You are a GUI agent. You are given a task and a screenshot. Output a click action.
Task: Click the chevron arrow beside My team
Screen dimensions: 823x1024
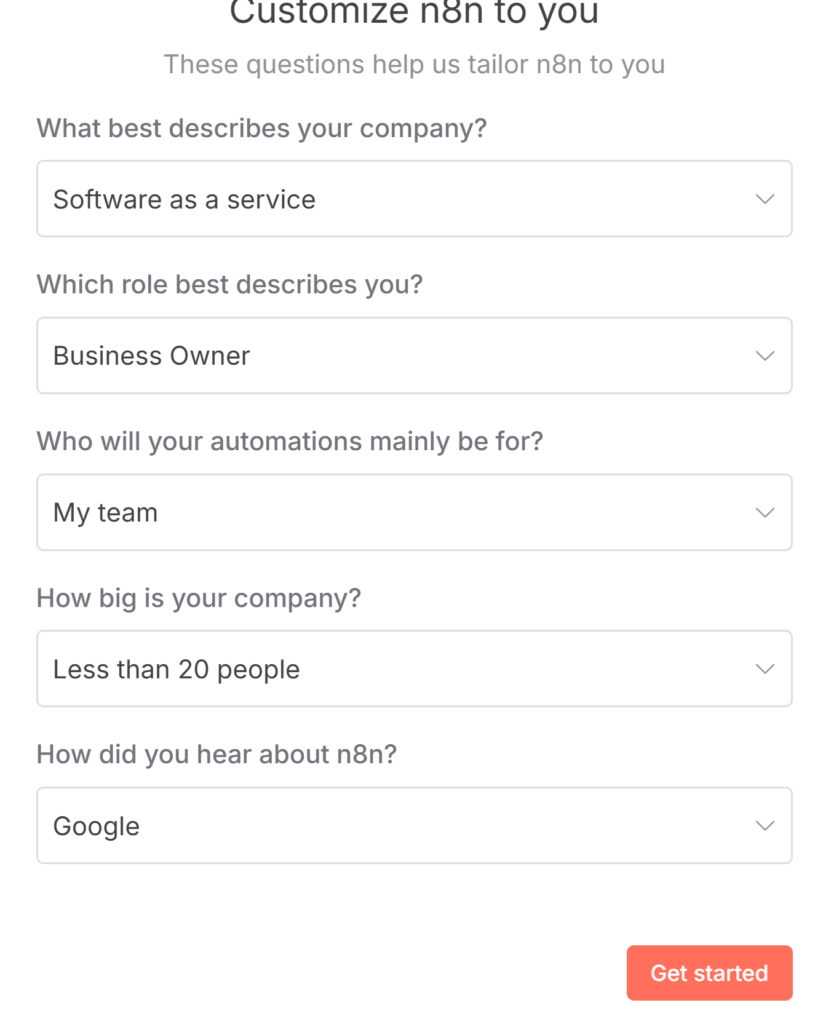point(765,513)
